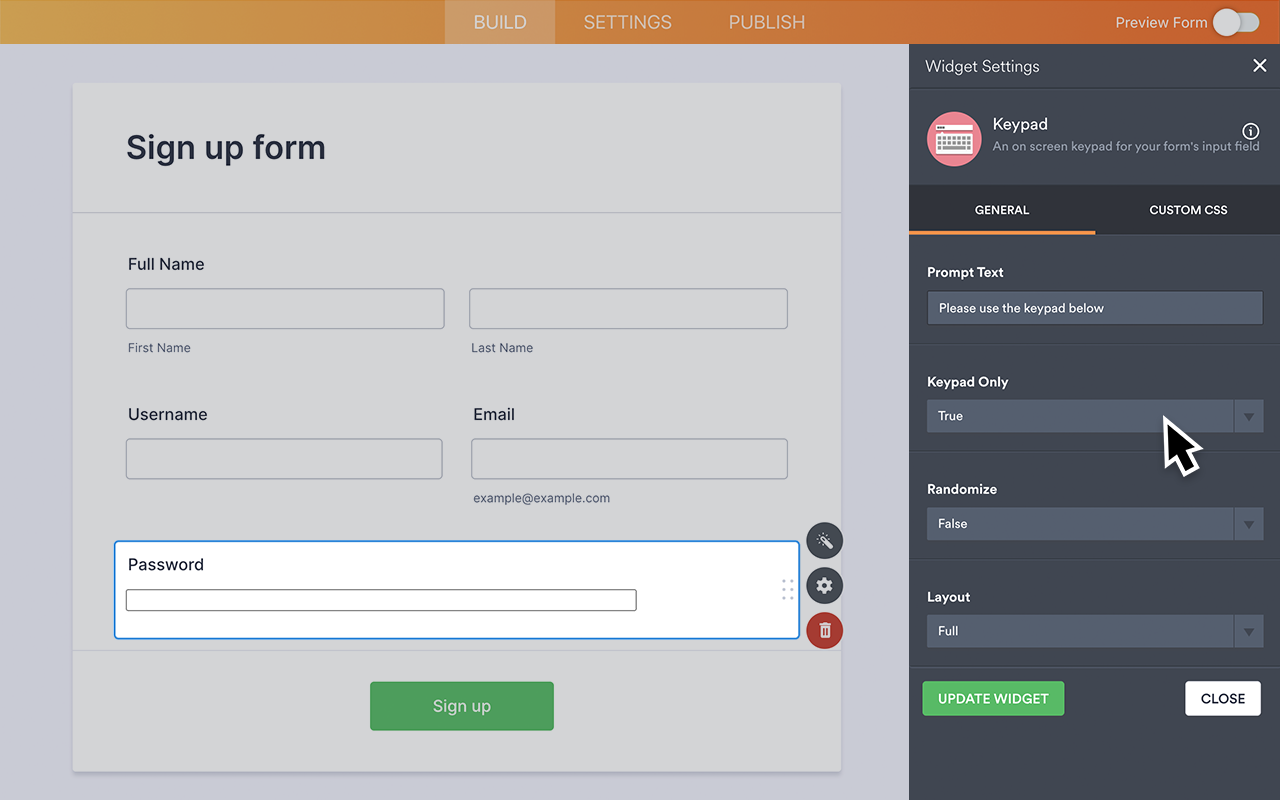Viewport: 1280px width, 800px height.
Task: Click the UPDATE WIDGET button
Action: pyautogui.click(x=993, y=698)
